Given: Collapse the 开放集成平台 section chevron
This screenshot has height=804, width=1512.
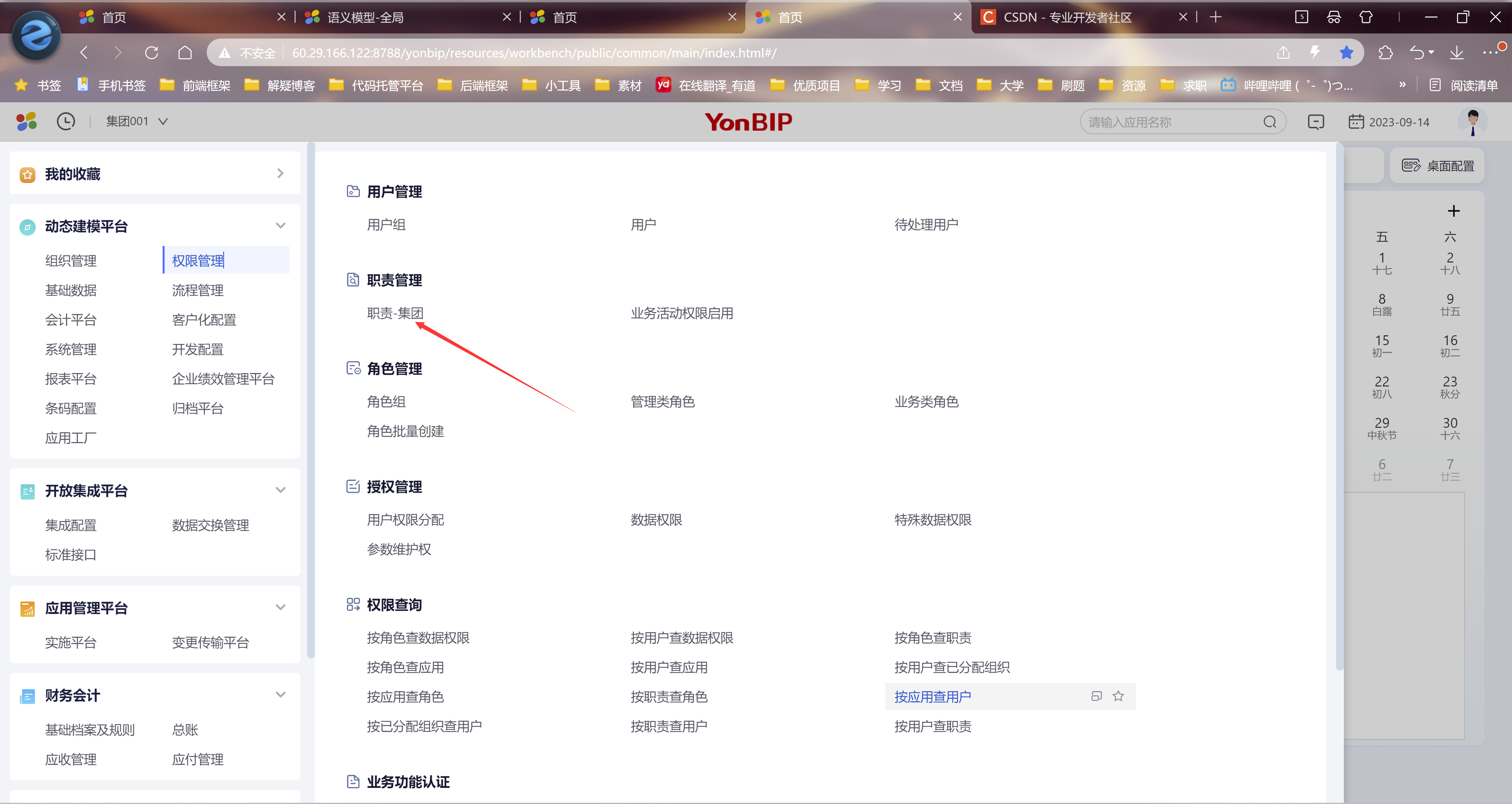Looking at the screenshot, I should point(281,490).
